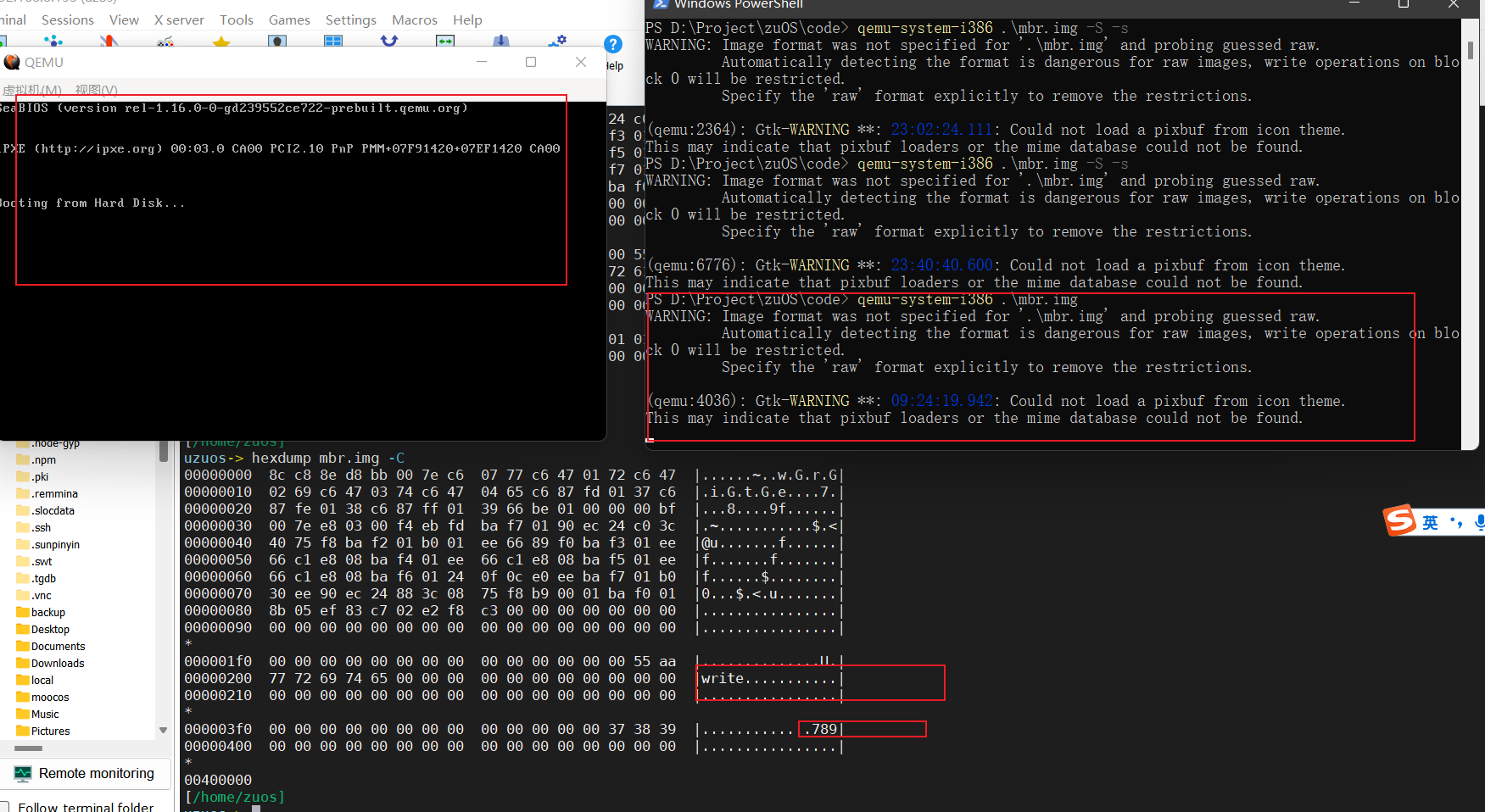The height and width of the screenshot is (812, 1485).
Task: Open the X server menu
Action: coord(179,19)
